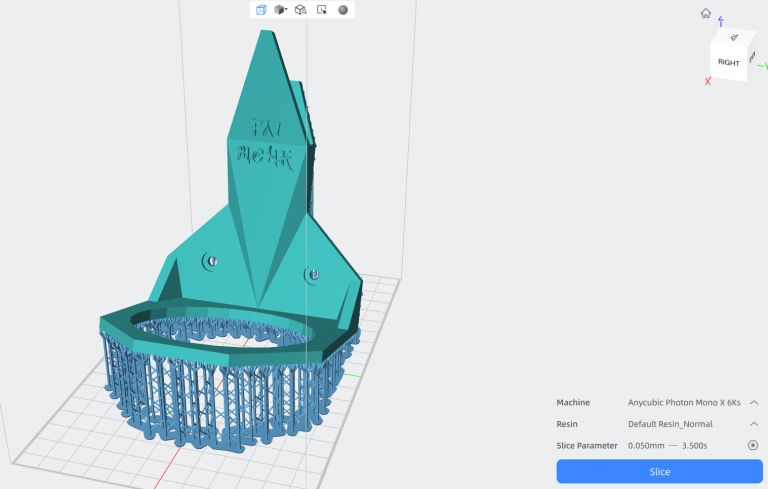The height and width of the screenshot is (489, 768).
Task: Open Slice Parameter settings circle icon
Action: click(x=752, y=445)
